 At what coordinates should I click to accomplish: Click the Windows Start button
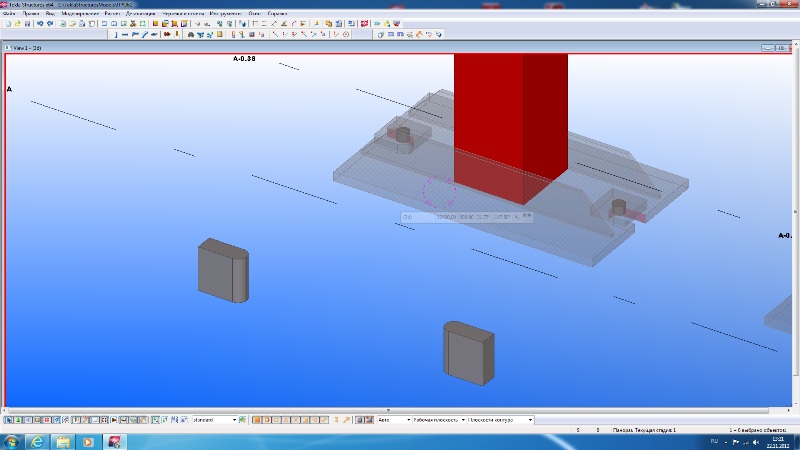tap(10, 441)
